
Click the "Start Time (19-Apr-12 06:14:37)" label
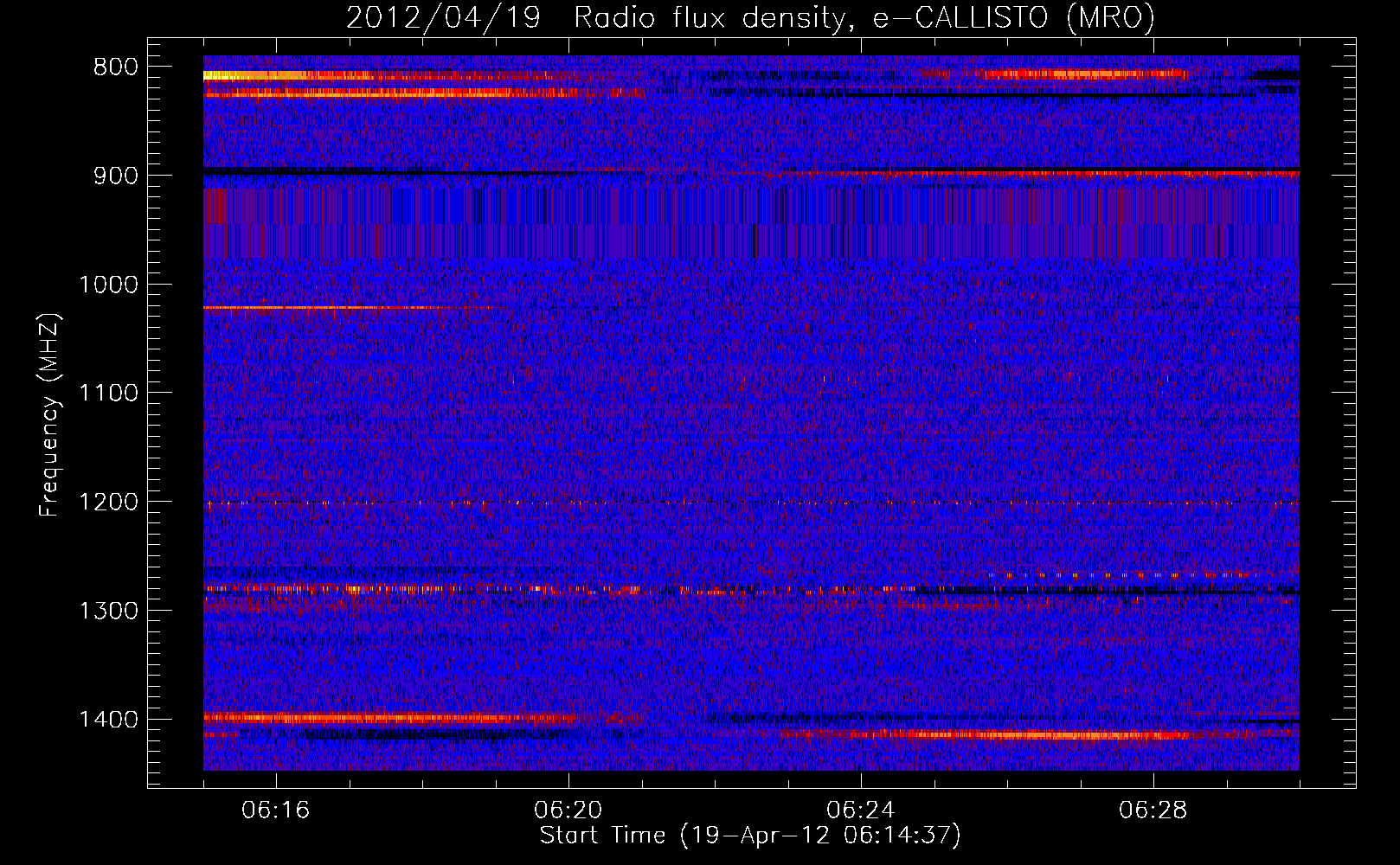point(750,836)
